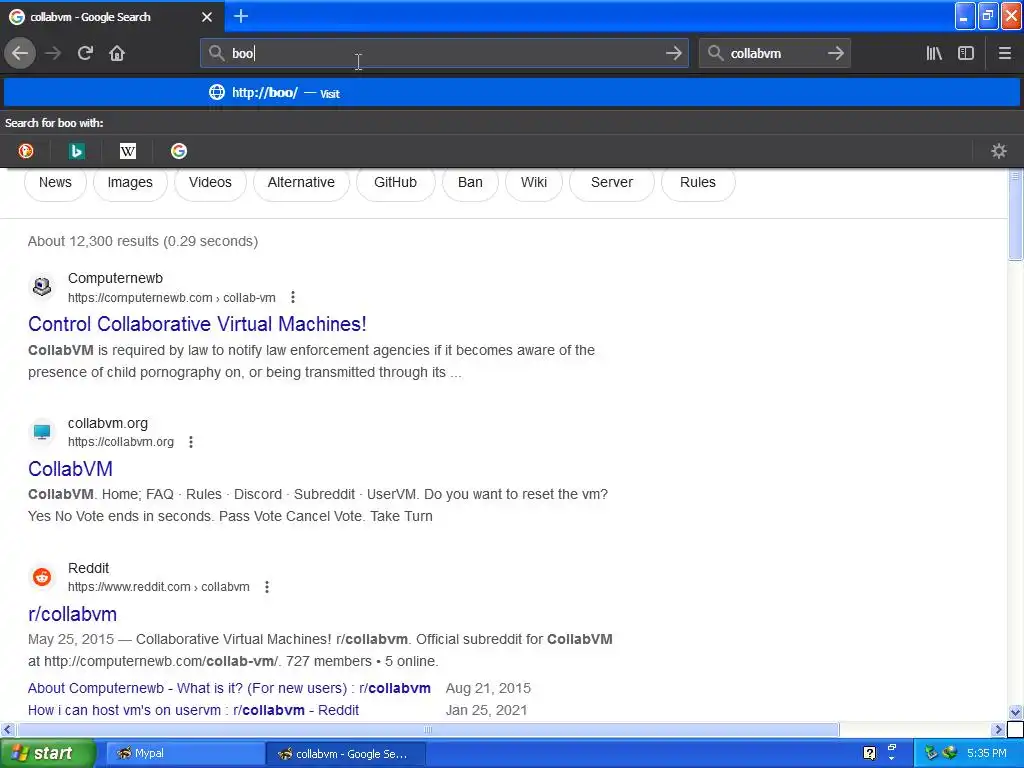
Task: Open more options for Computernewb result
Action: (293, 298)
